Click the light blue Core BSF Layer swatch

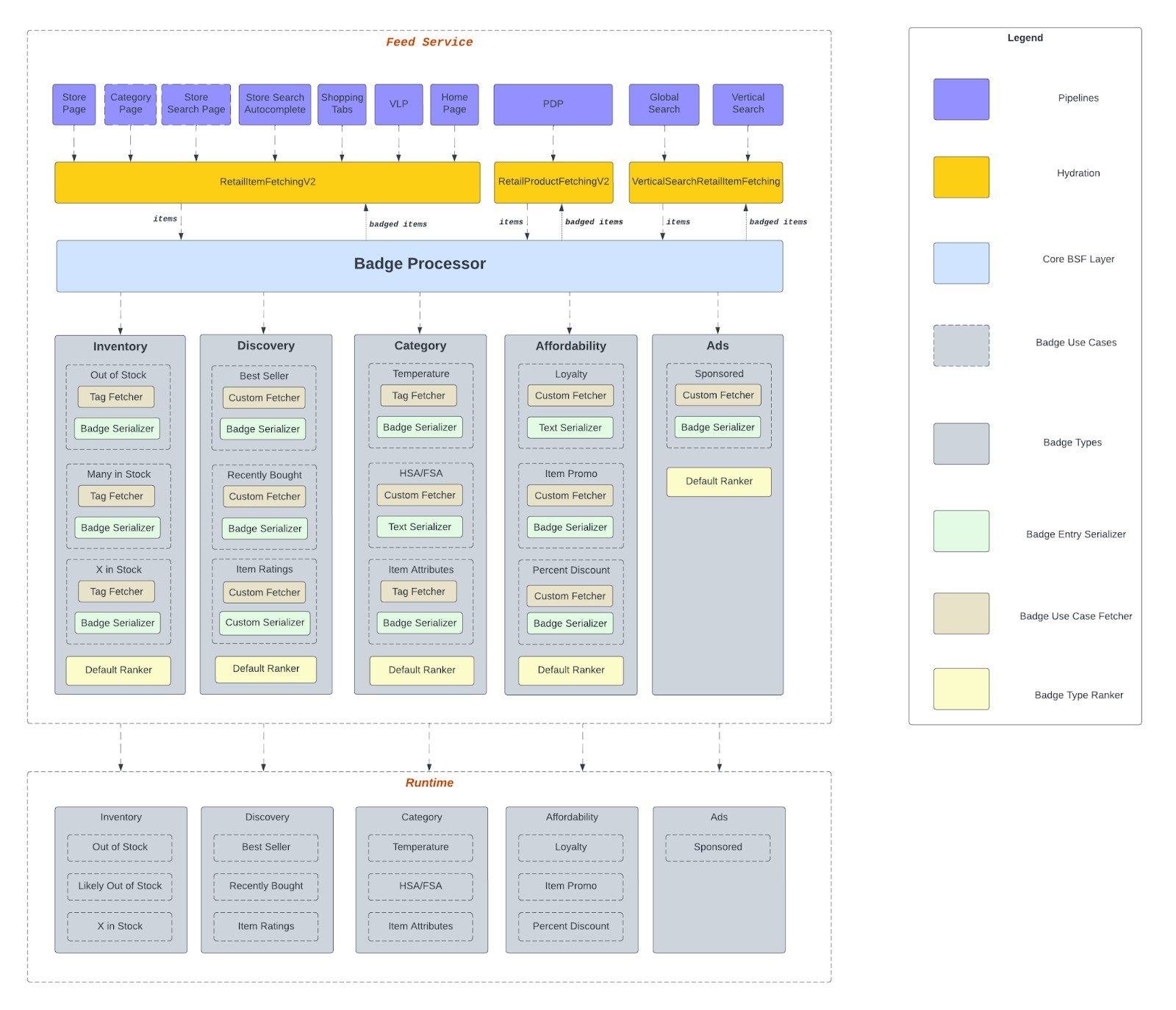[x=961, y=263]
